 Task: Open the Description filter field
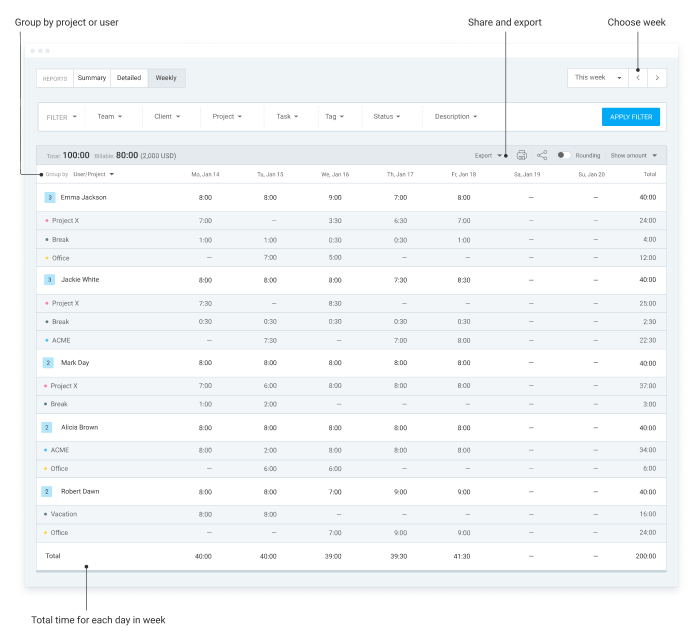coord(455,117)
